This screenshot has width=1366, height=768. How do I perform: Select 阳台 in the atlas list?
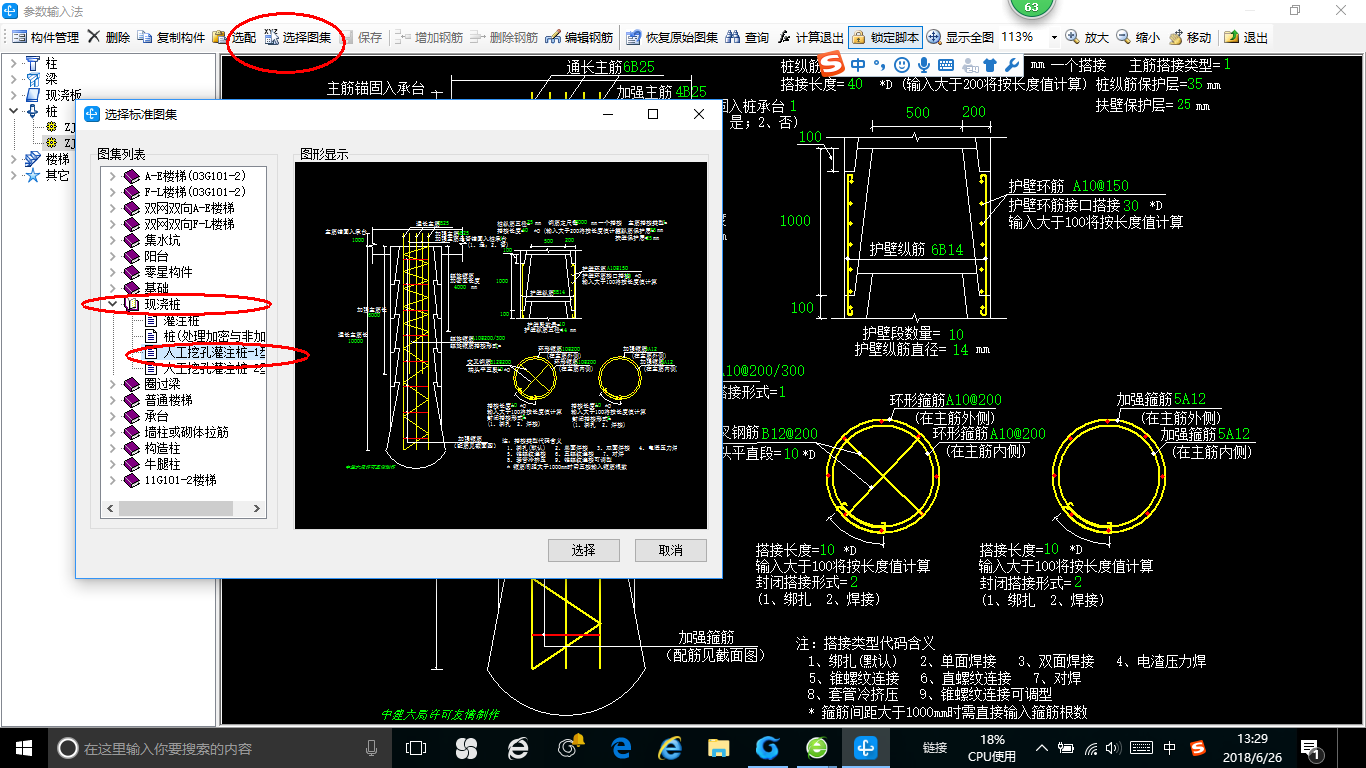point(156,256)
